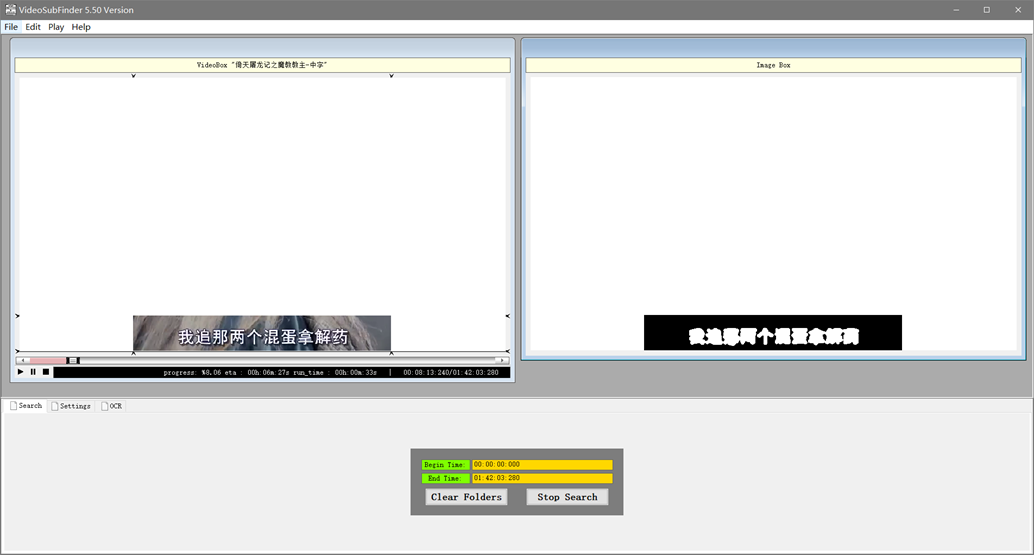Click the Stop Search button
The width and height of the screenshot is (1034, 555).
[x=567, y=497]
